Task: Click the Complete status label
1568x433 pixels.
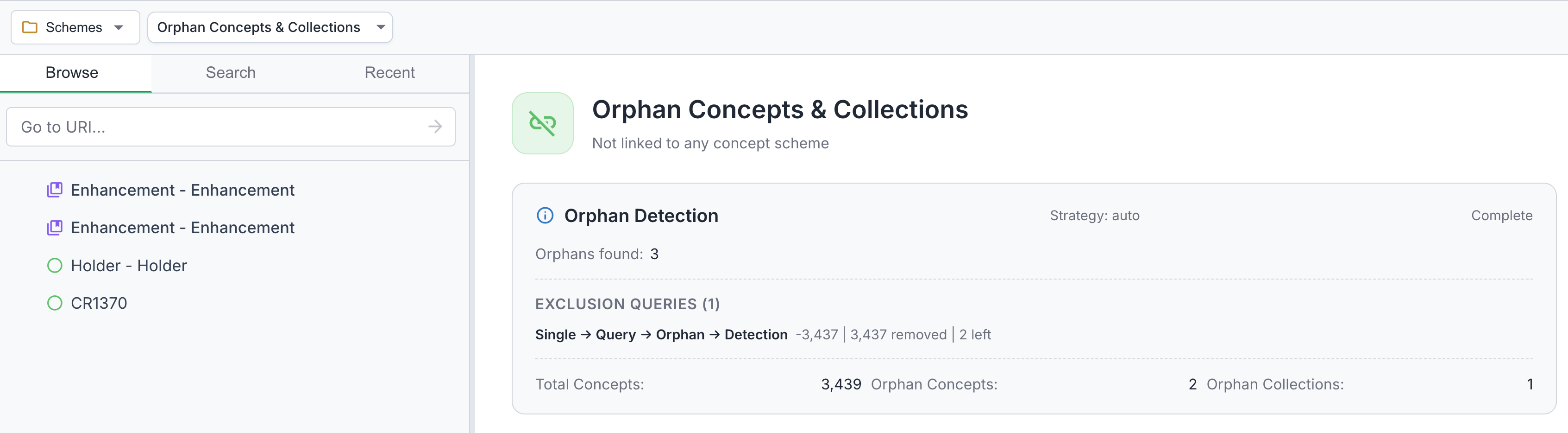Action: click(x=1502, y=216)
